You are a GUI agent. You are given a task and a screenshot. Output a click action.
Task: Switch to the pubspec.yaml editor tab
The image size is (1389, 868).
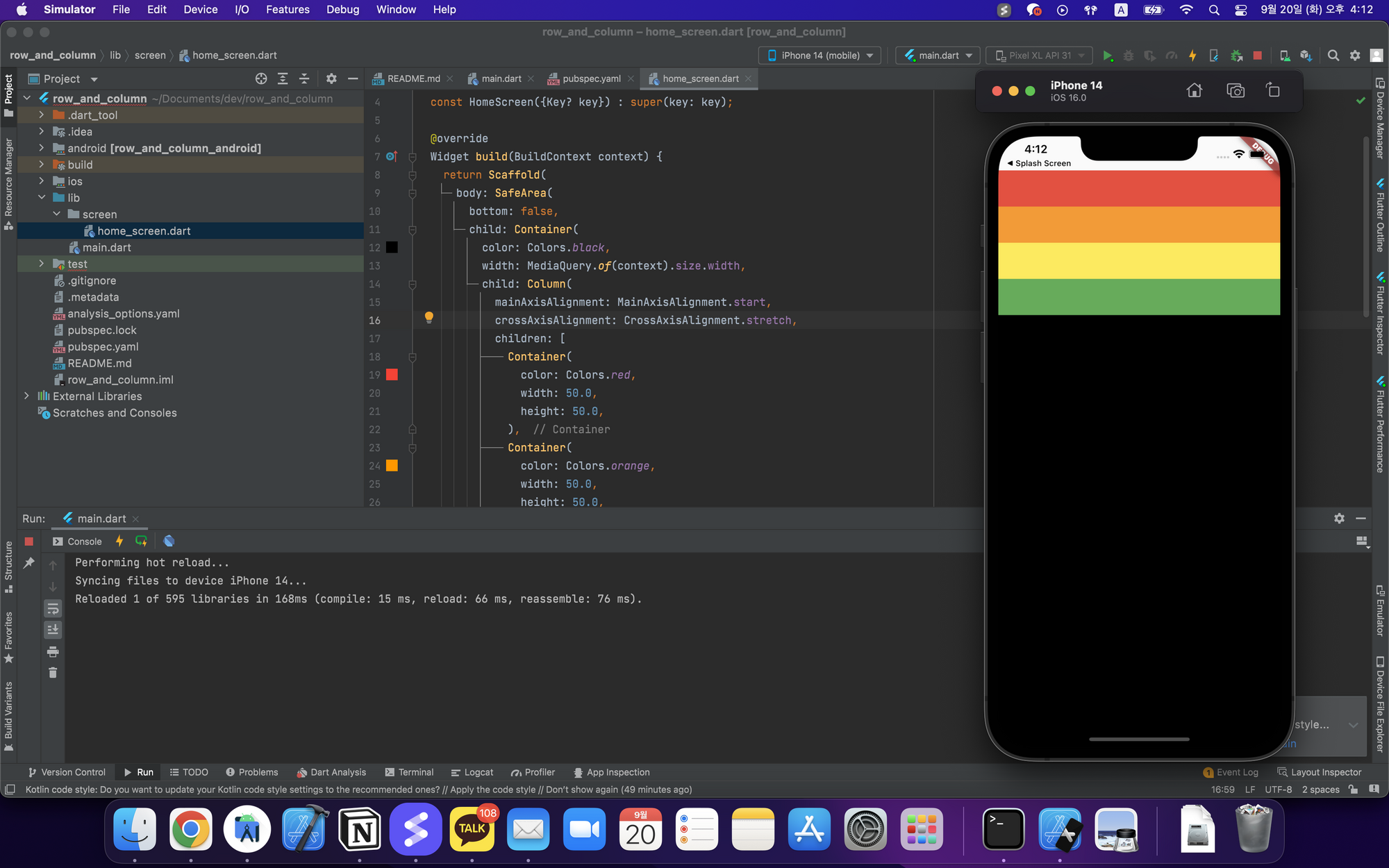(x=591, y=78)
